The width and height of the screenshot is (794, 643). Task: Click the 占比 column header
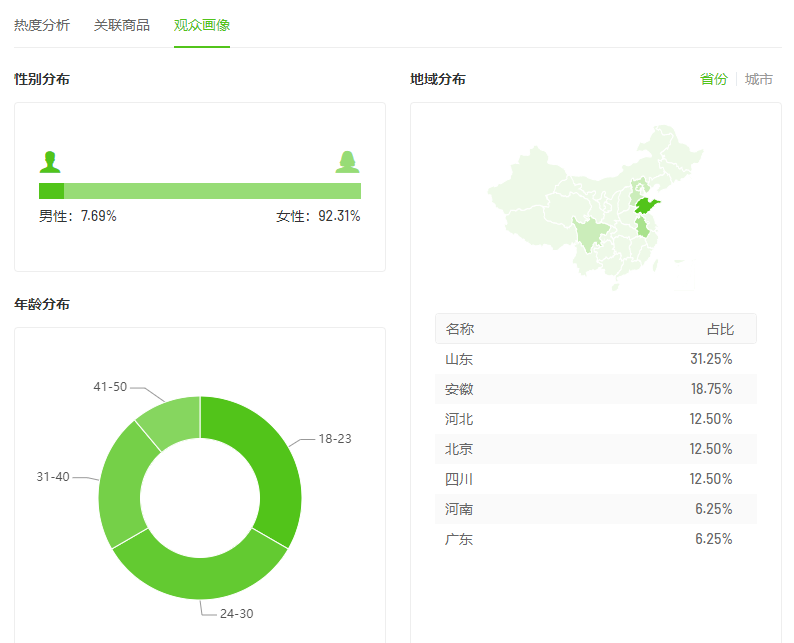pyautogui.click(x=720, y=329)
